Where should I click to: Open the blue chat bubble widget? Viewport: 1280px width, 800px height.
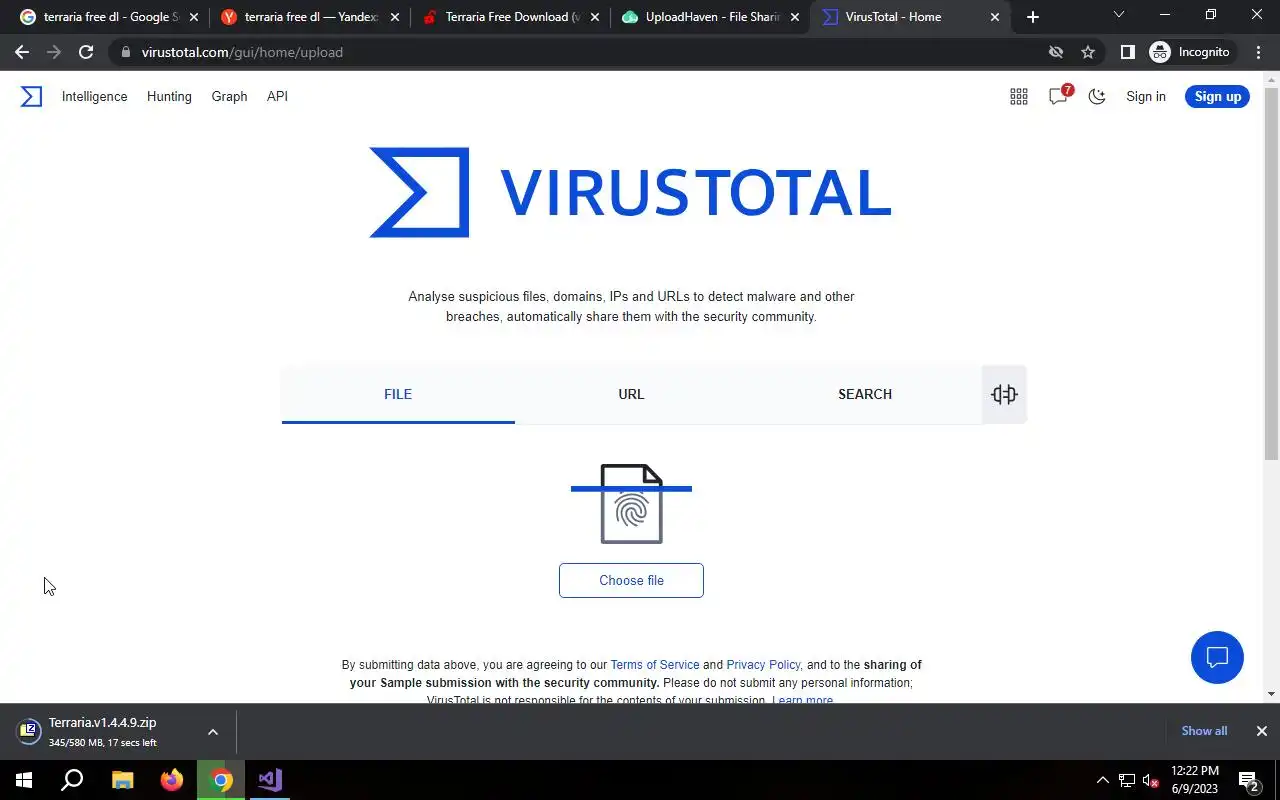pyautogui.click(x=1217, y=657)
